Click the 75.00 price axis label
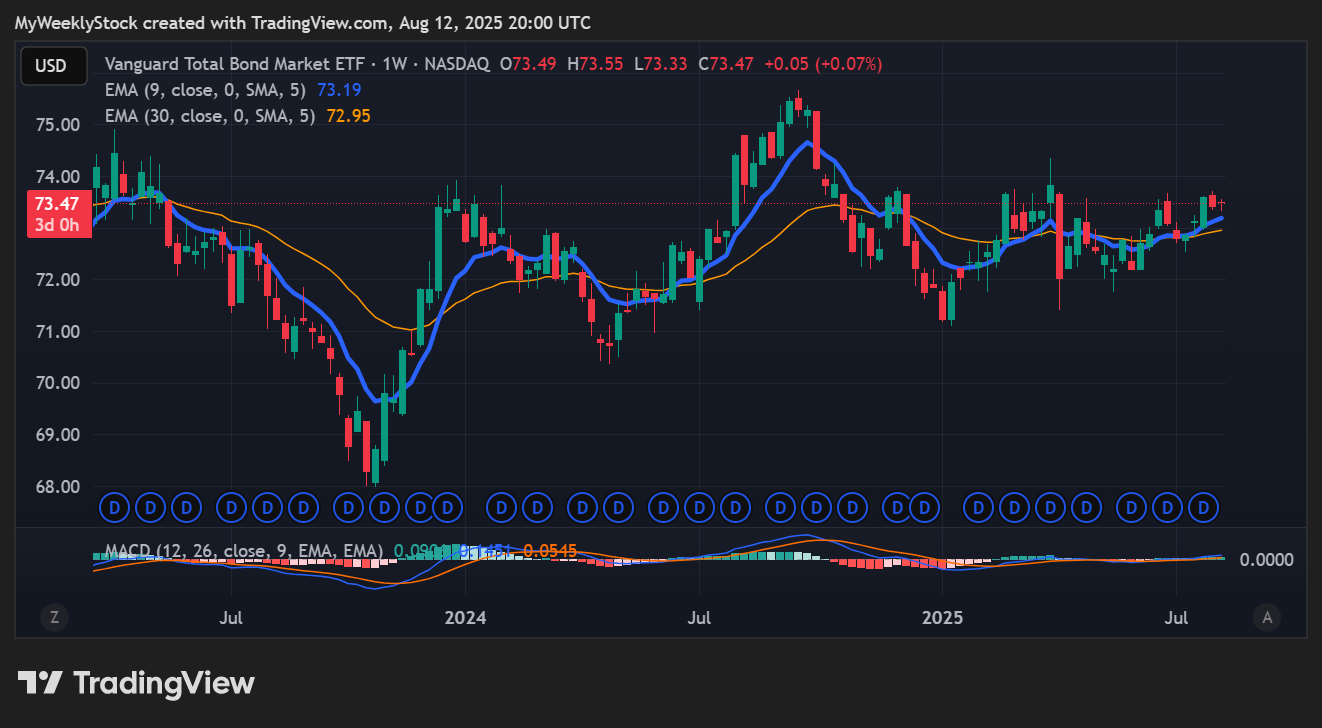Screen dimensions: 1322x728 (57, 125)
